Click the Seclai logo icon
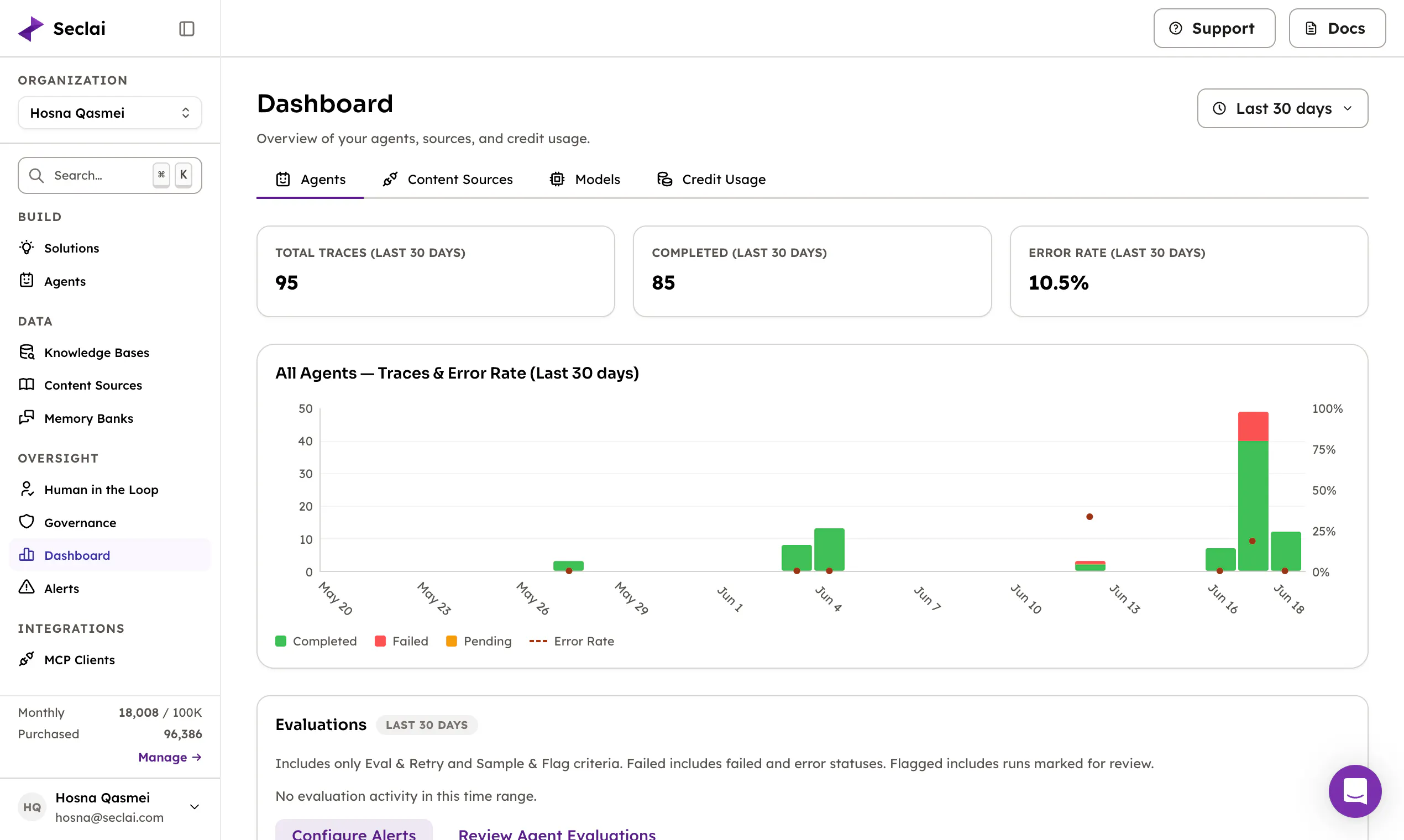 click(x=30, y=28)
